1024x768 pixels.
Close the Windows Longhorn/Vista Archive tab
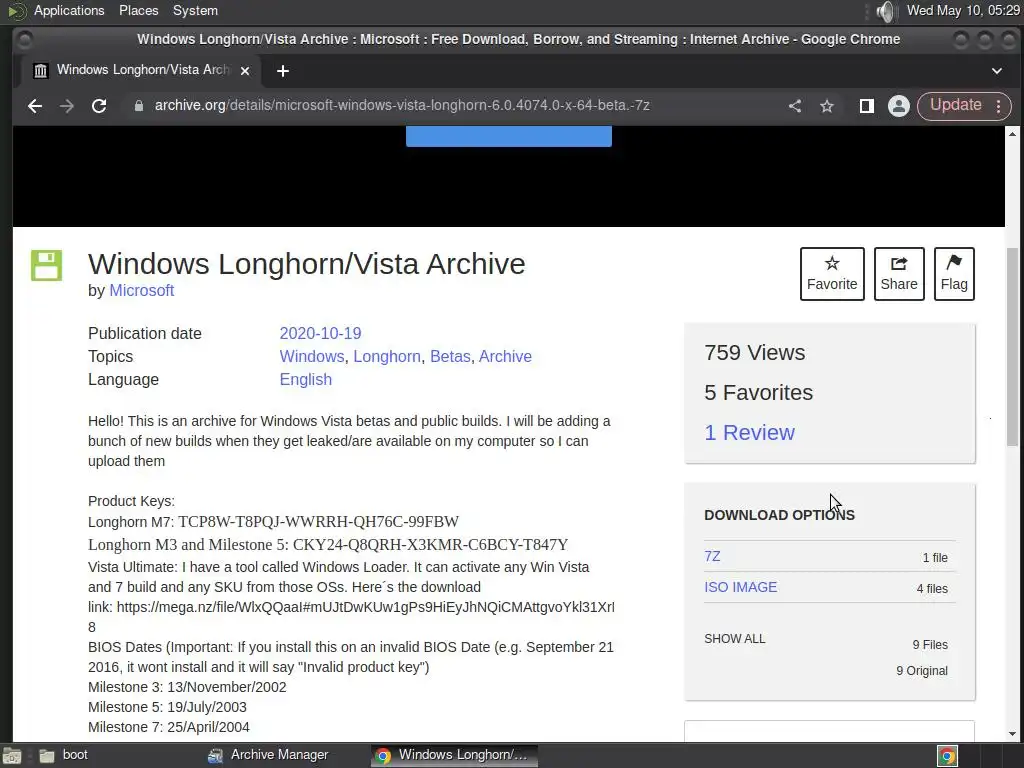point(245,71)
